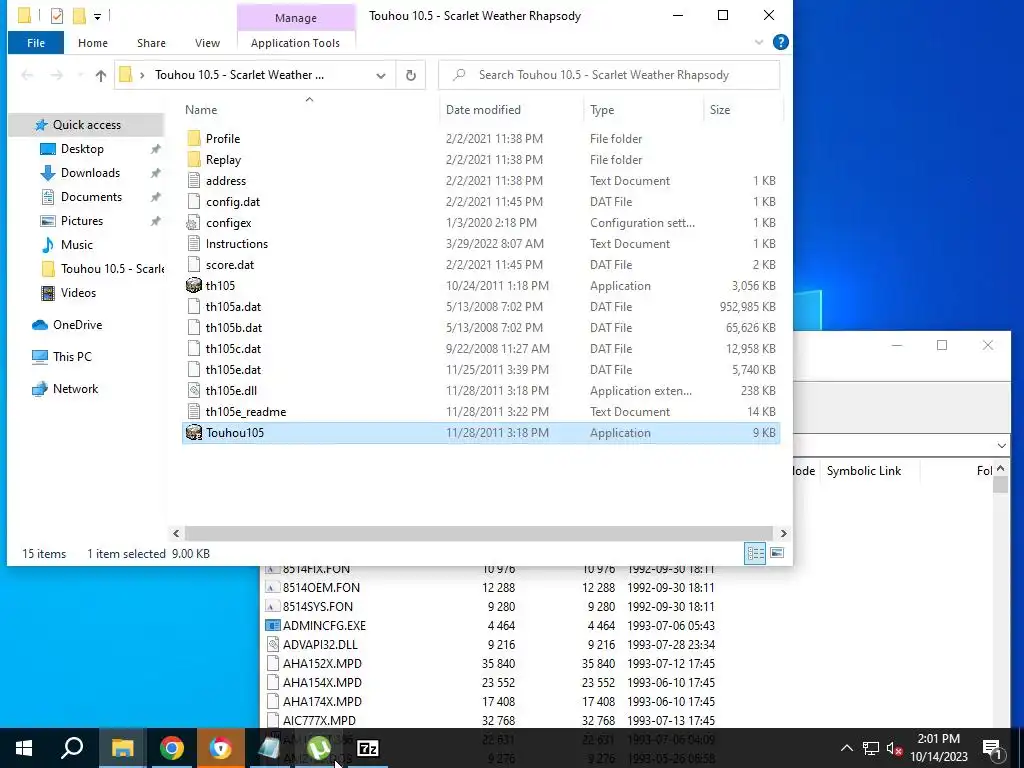Select the score.dat file
The image size is (1024, 768).
(x=230, y=264)
